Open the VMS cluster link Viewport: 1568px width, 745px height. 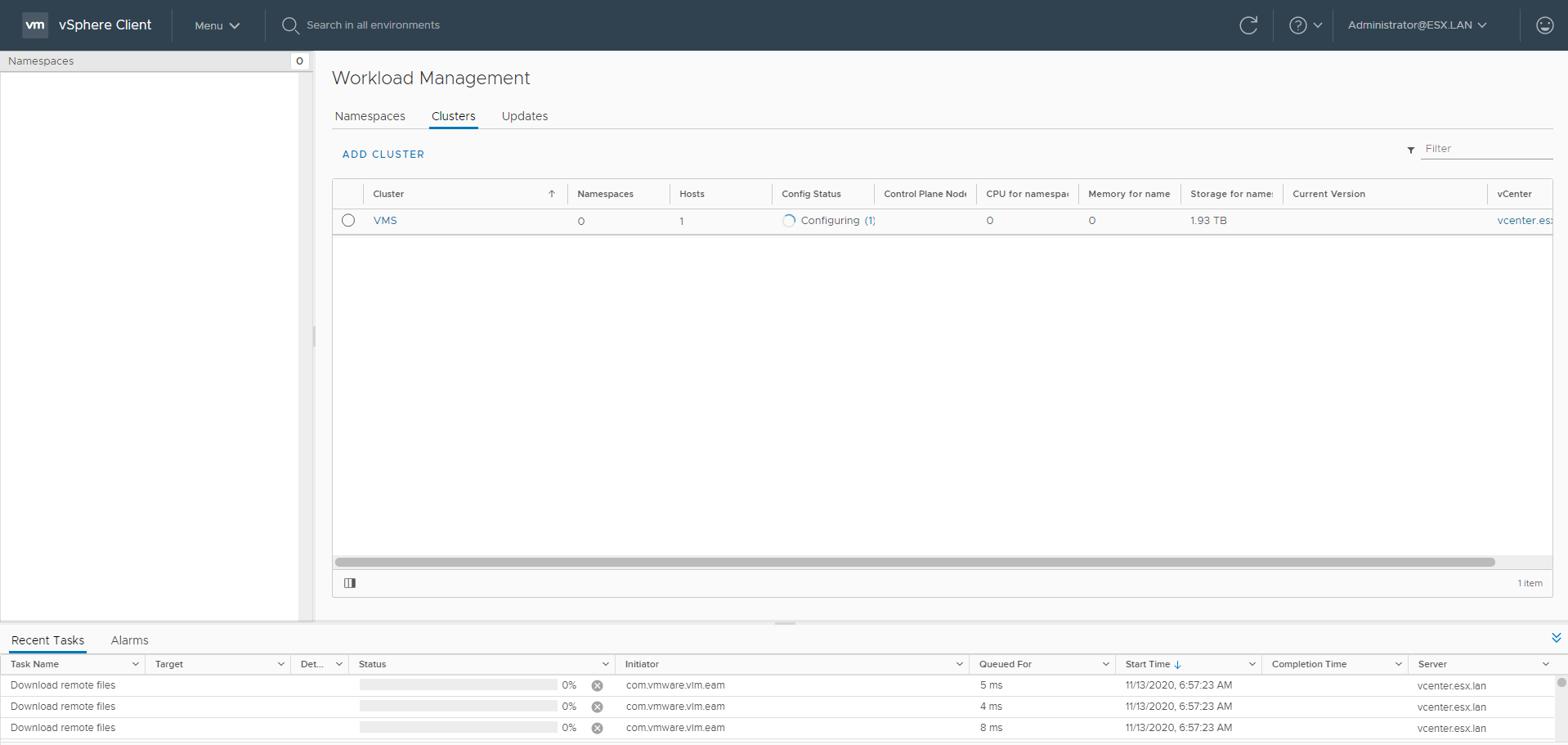[385, 221]
